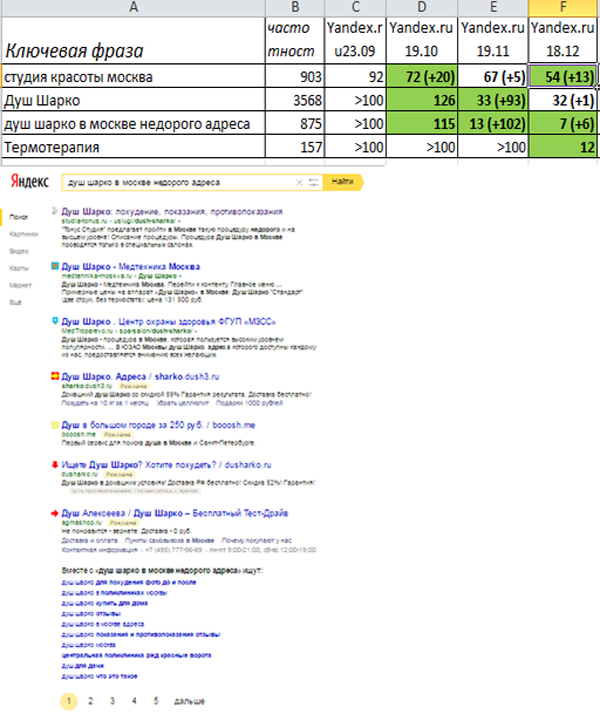This screenshot has height=721, width=600.
Task: Select cell 'студия красоты москва'
Action: [133, 76]
